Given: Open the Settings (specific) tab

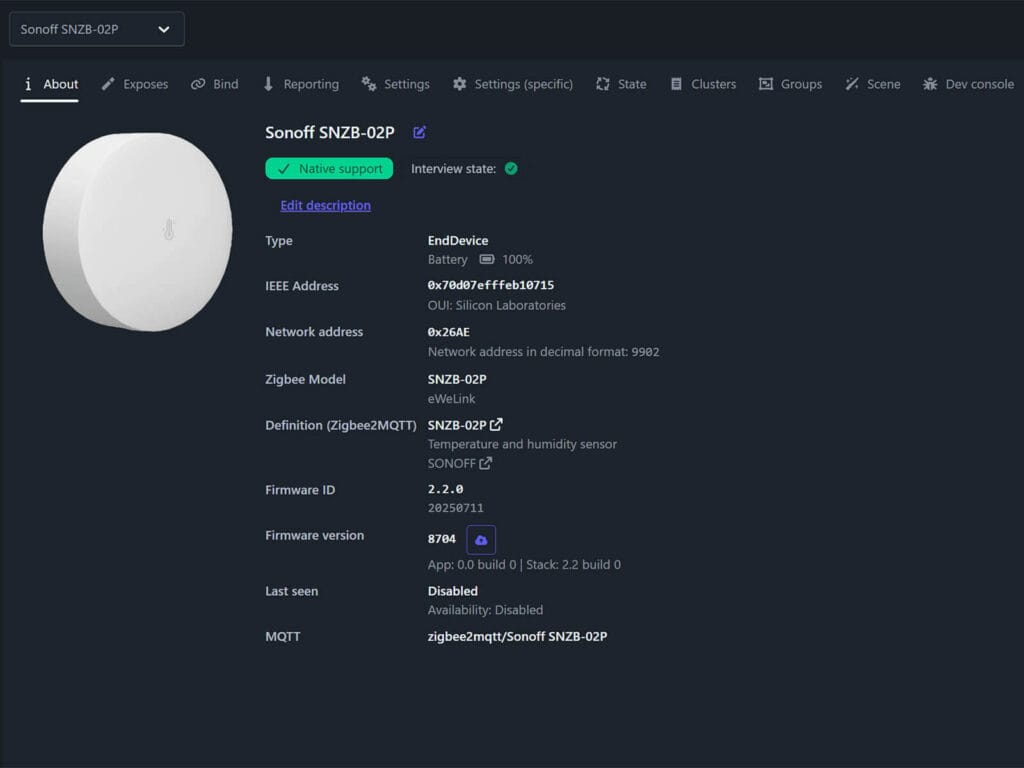Looking at the screenshot, I should (513, 84).
